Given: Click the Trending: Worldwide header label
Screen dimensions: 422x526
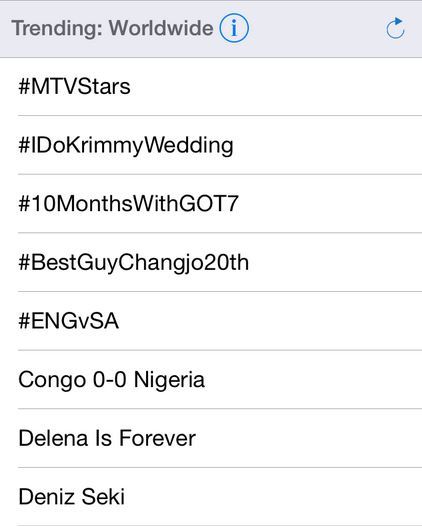Looking at the screenshot, I should 112,28.
